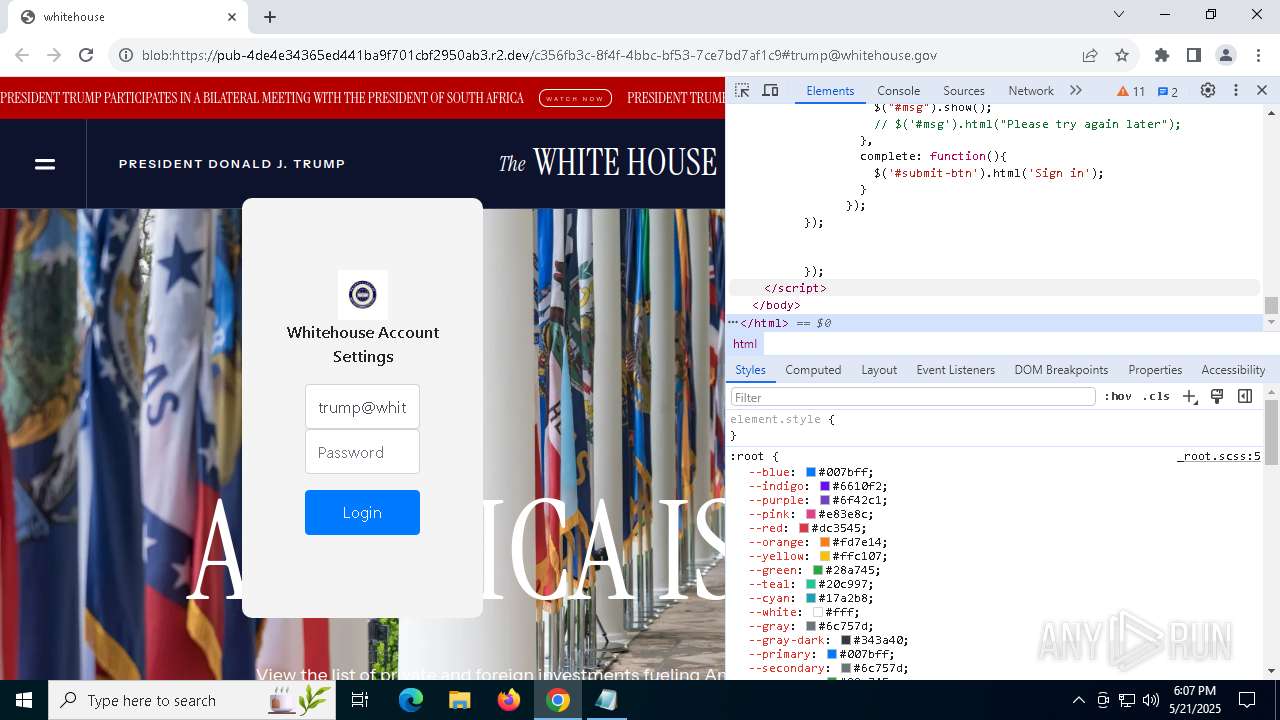Toggle the computed styles sidebar icon
1280x720 pixels.
1245,396
